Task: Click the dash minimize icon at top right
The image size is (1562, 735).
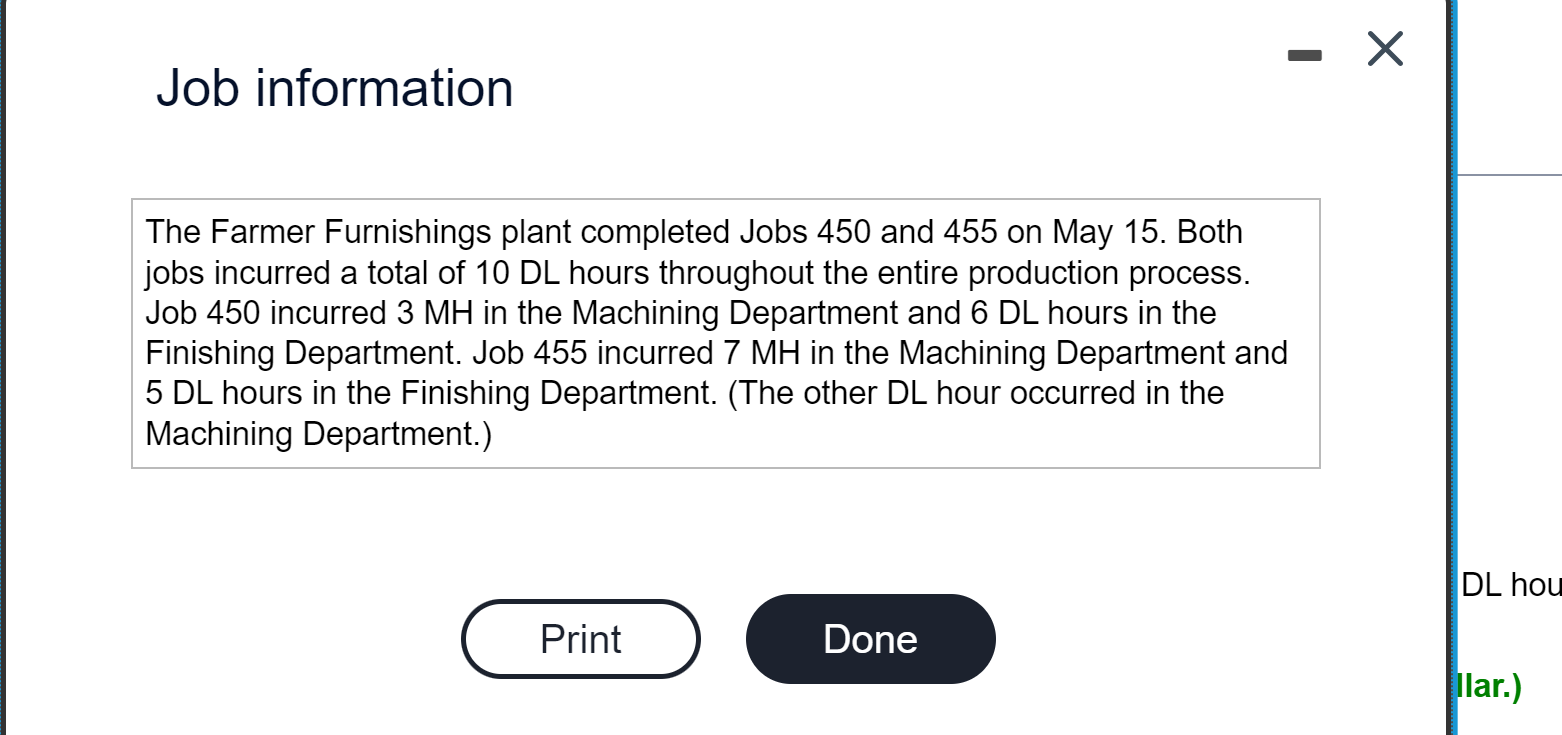Action: (x=1304, y=55)
